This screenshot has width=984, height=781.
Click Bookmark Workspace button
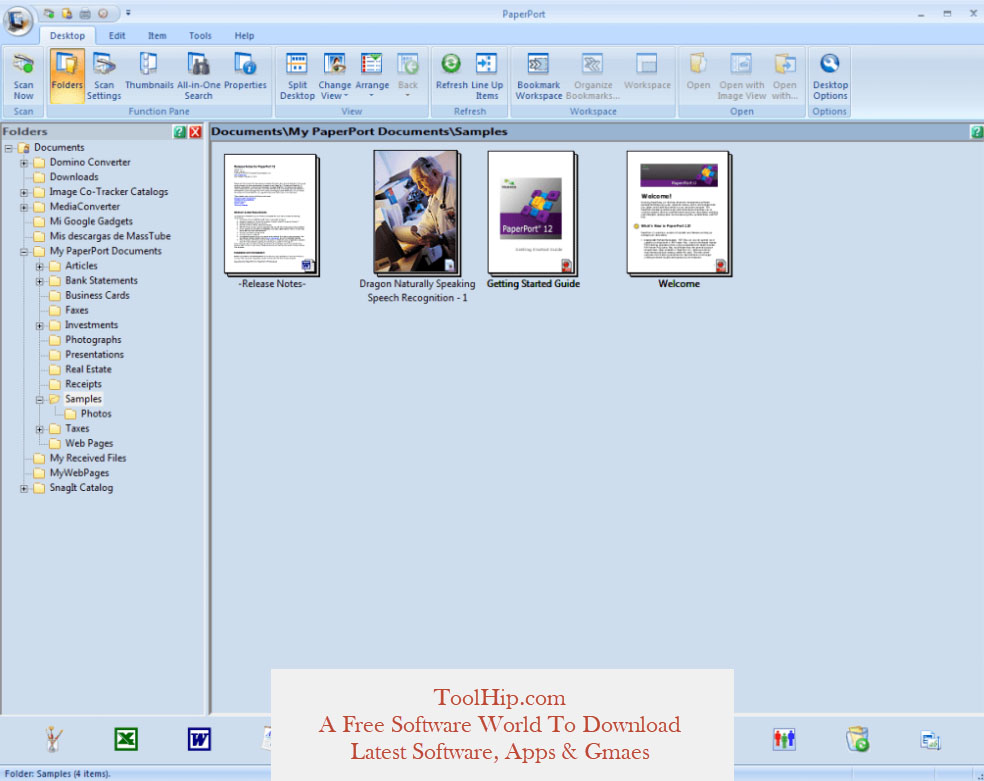[x=538, y=76]
